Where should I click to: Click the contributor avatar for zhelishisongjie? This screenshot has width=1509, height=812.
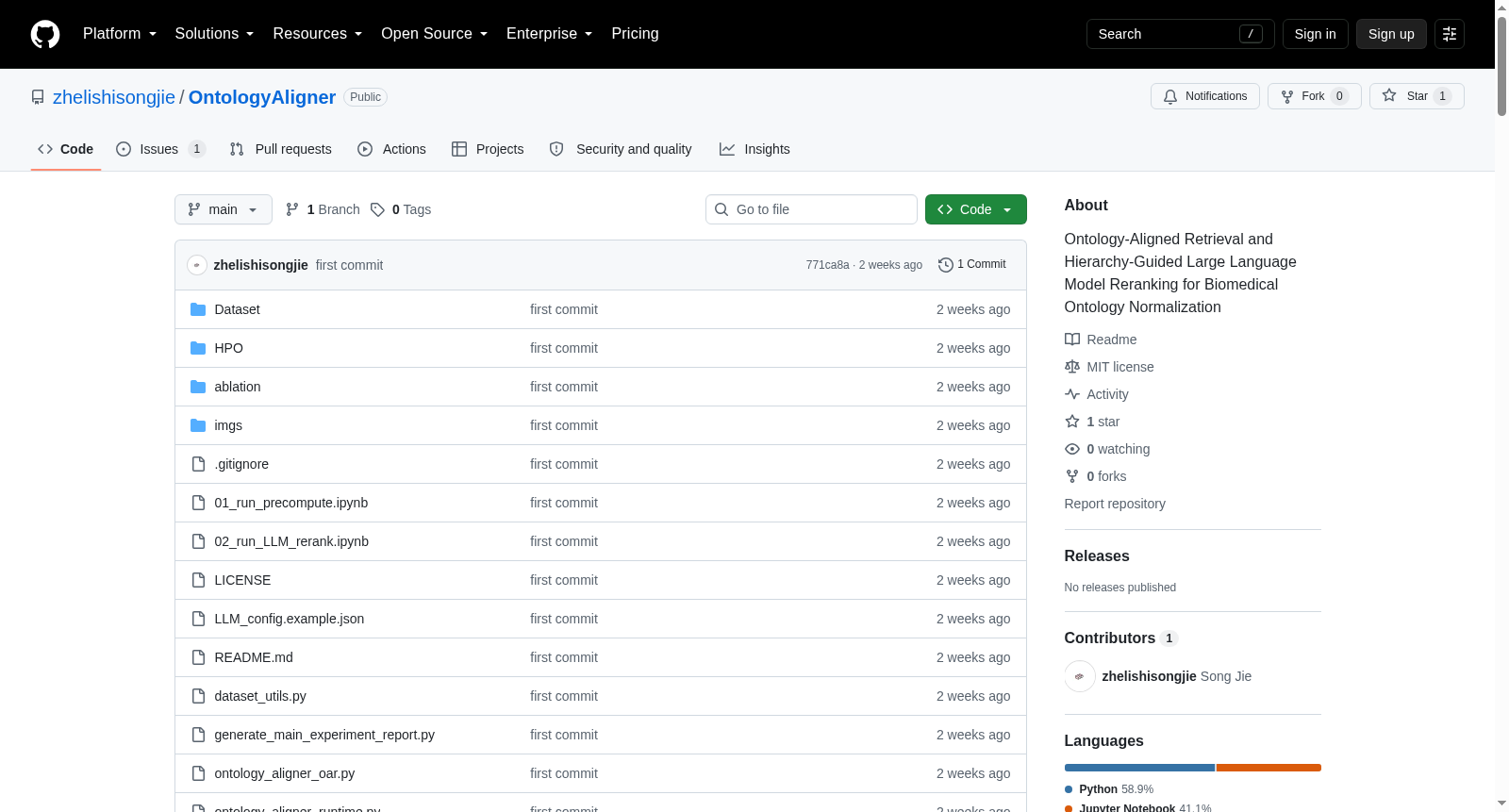1080,676
